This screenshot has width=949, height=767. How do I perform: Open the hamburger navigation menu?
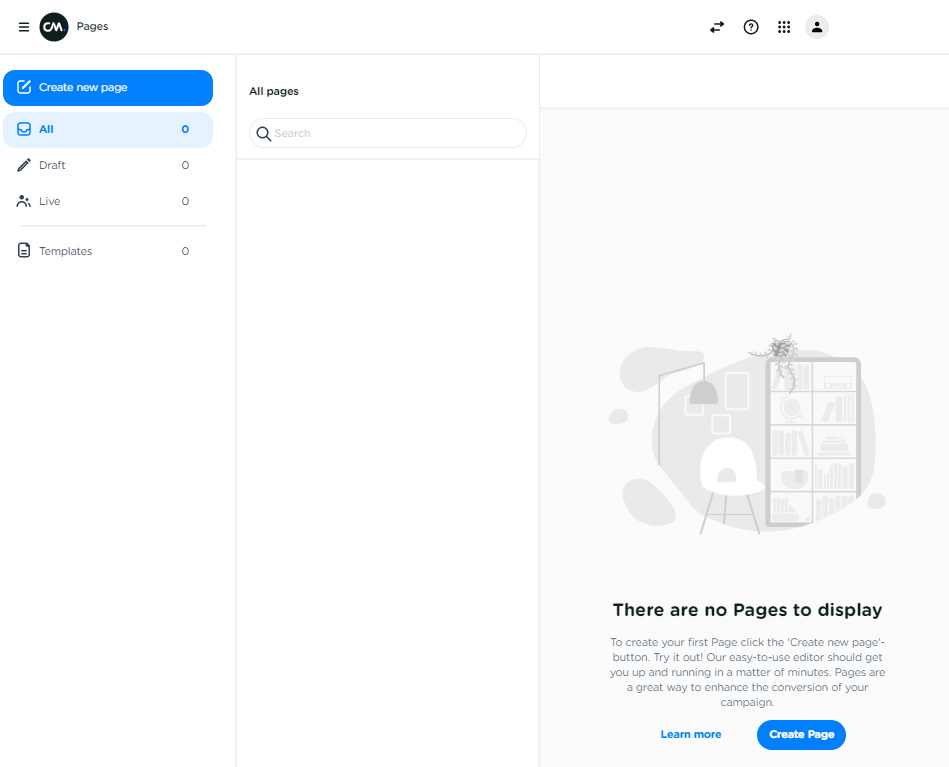tap(24, 27)
